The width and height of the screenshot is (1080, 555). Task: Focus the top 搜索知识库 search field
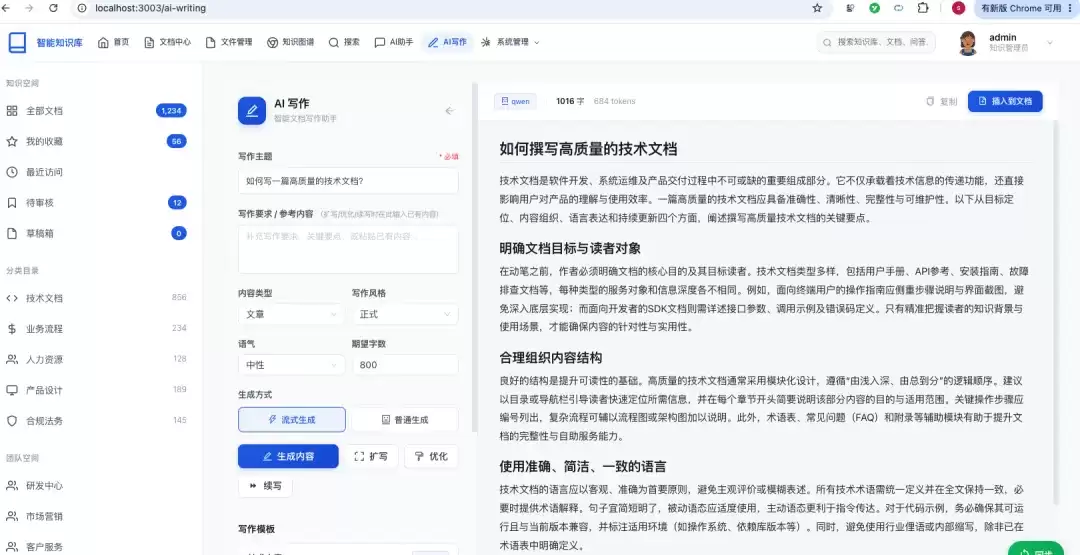876,42
